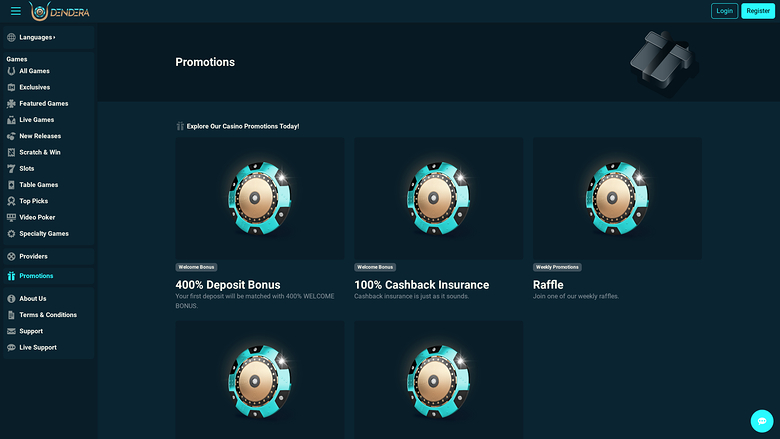
Task: Click the Exclusives sidebar icon
Action: pos(11,87)
